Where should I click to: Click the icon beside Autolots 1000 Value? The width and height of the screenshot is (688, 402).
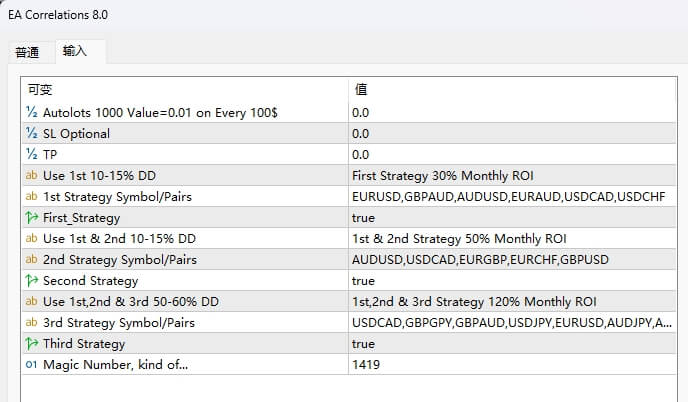click(x=32, y=113)
